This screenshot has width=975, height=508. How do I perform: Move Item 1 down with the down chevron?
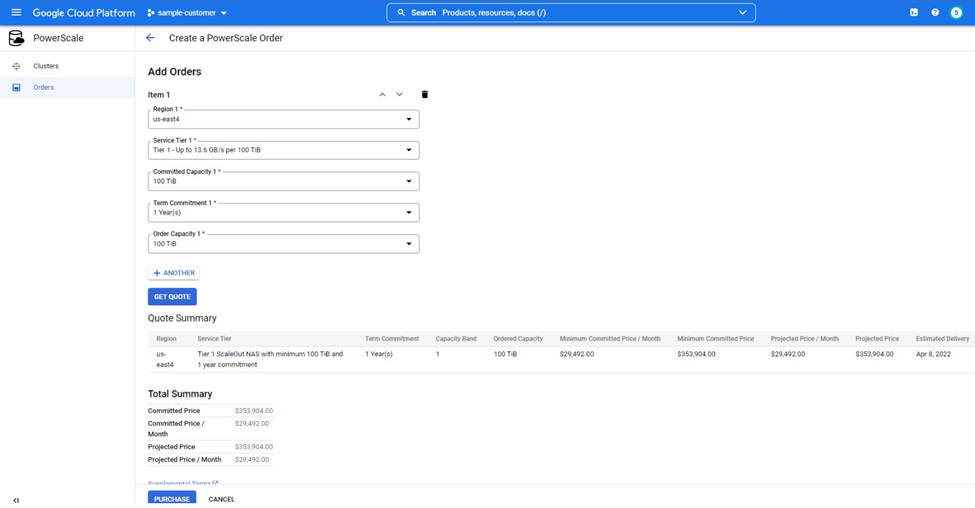[399, 95]
